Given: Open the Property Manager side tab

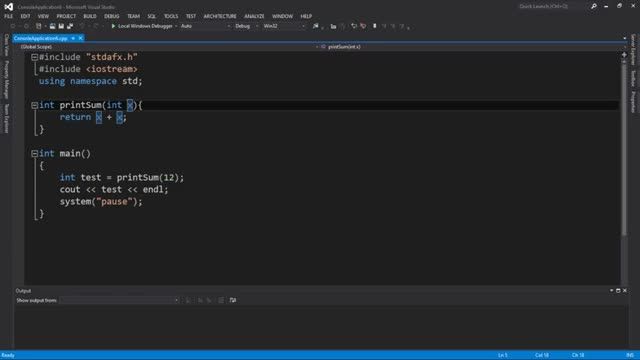Looking at the screenshot, I should tap(7, 80).
